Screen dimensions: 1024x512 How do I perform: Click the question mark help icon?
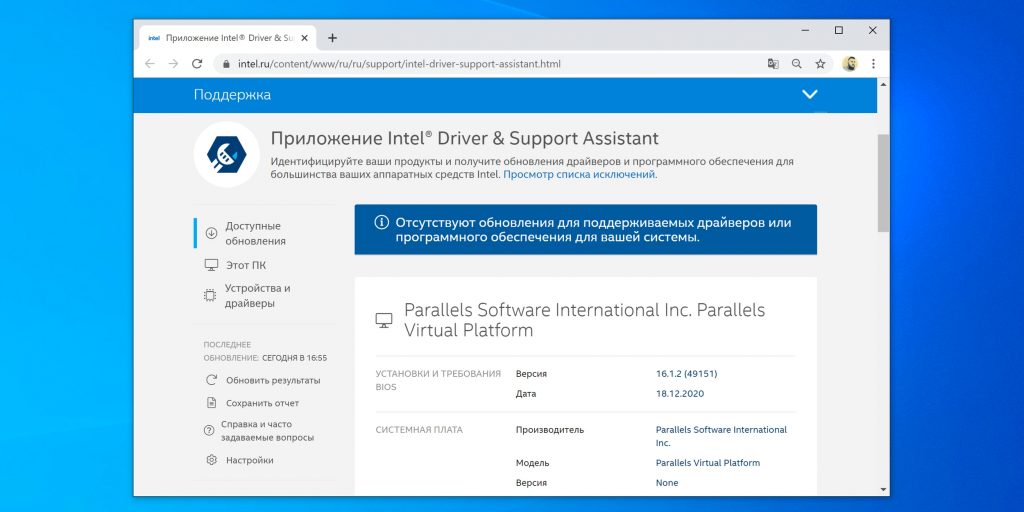click(209, 430)
